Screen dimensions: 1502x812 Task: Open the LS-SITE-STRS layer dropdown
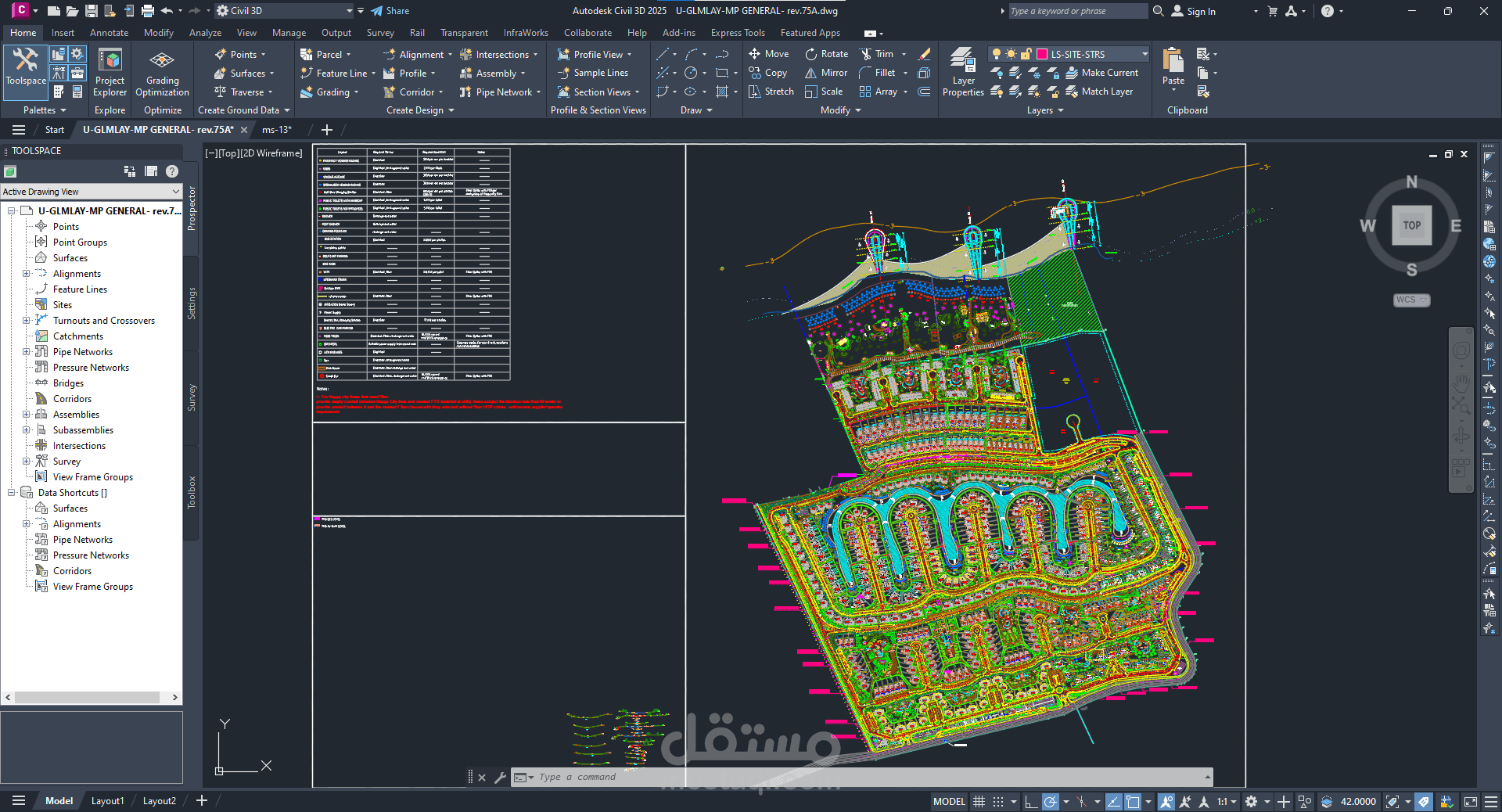click(1069, 54)
